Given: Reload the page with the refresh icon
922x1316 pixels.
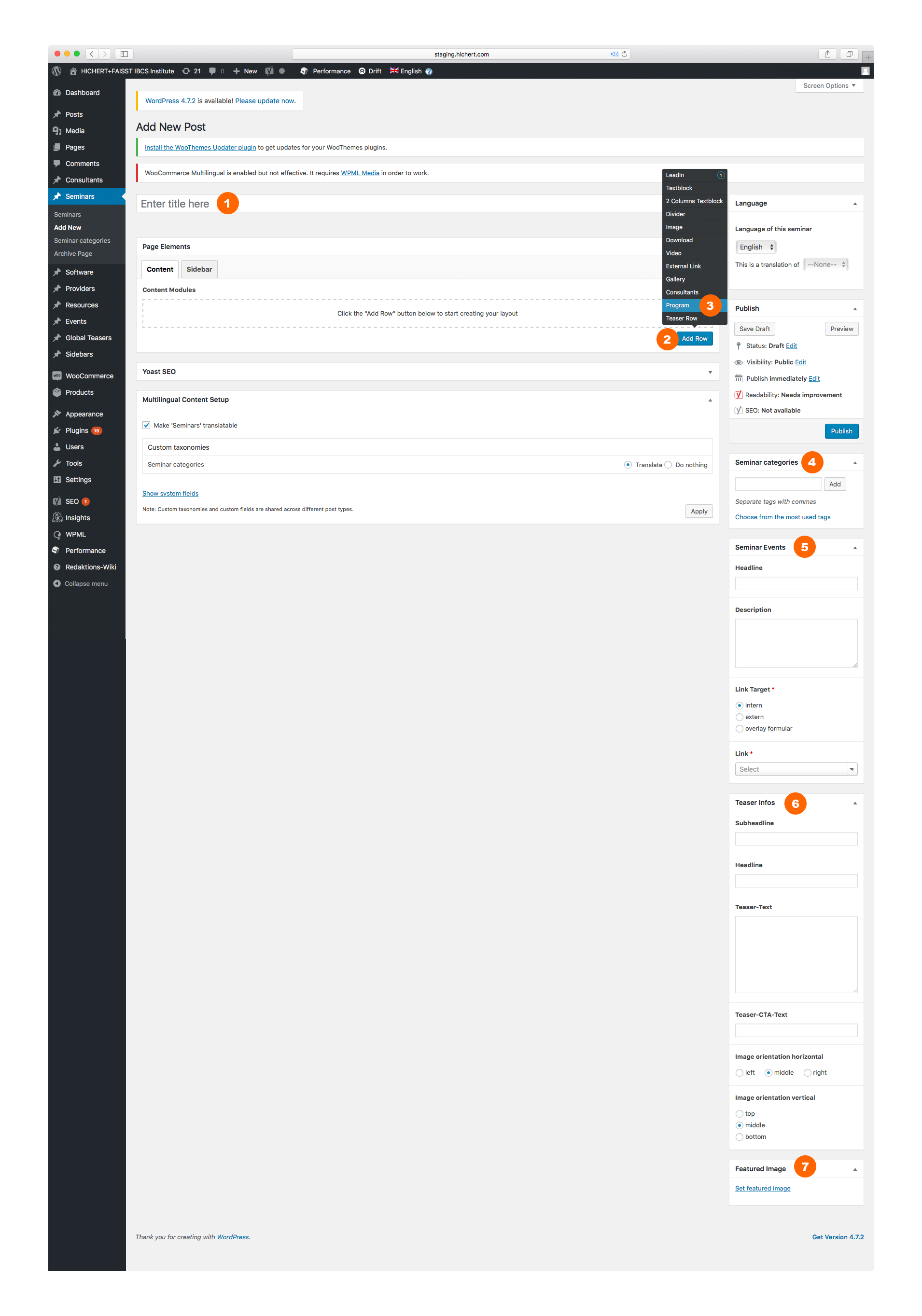Looking at the screenshot, I should click(624, 54).
